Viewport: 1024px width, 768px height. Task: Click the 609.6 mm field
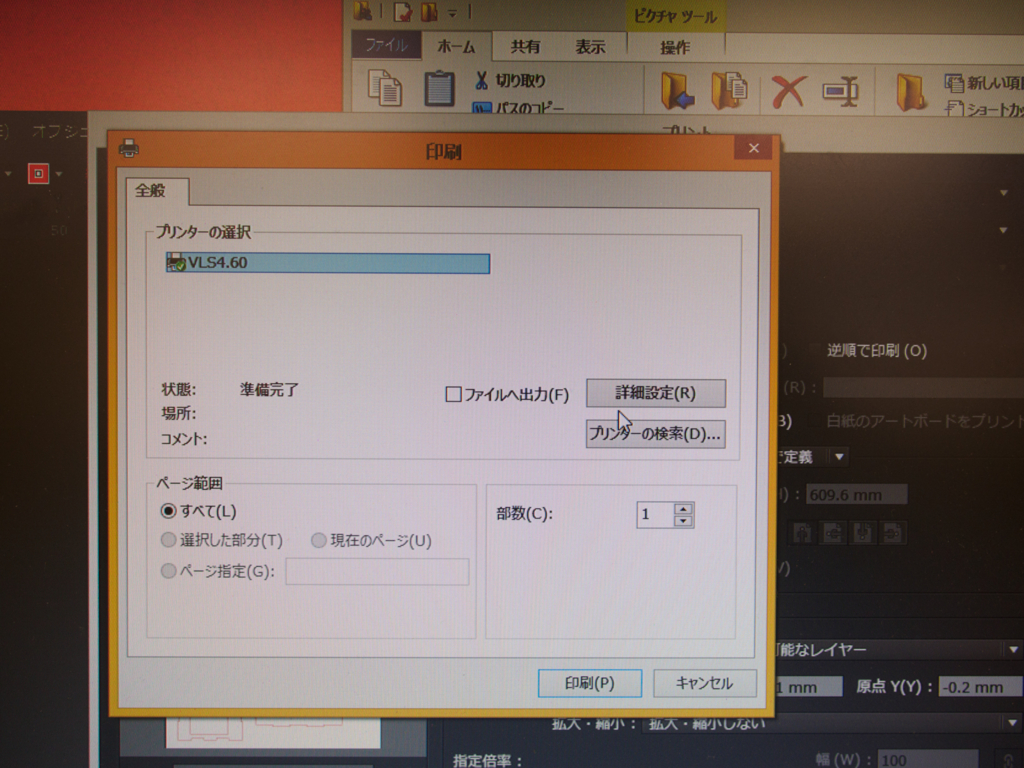pos(856,495)
